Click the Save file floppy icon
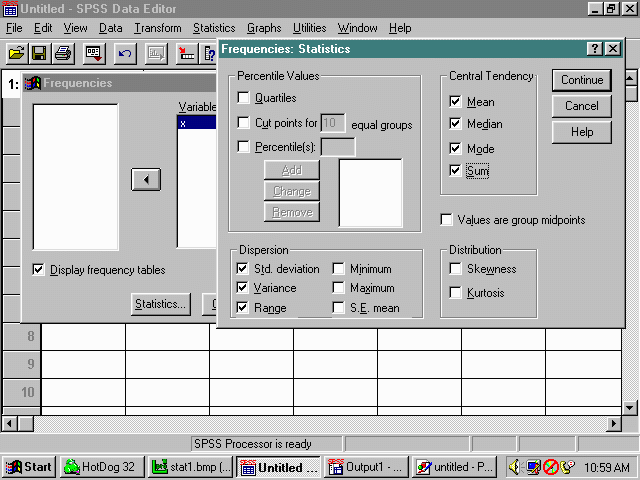The height and width of the screenshot is (480, 640). click(39, 53)
